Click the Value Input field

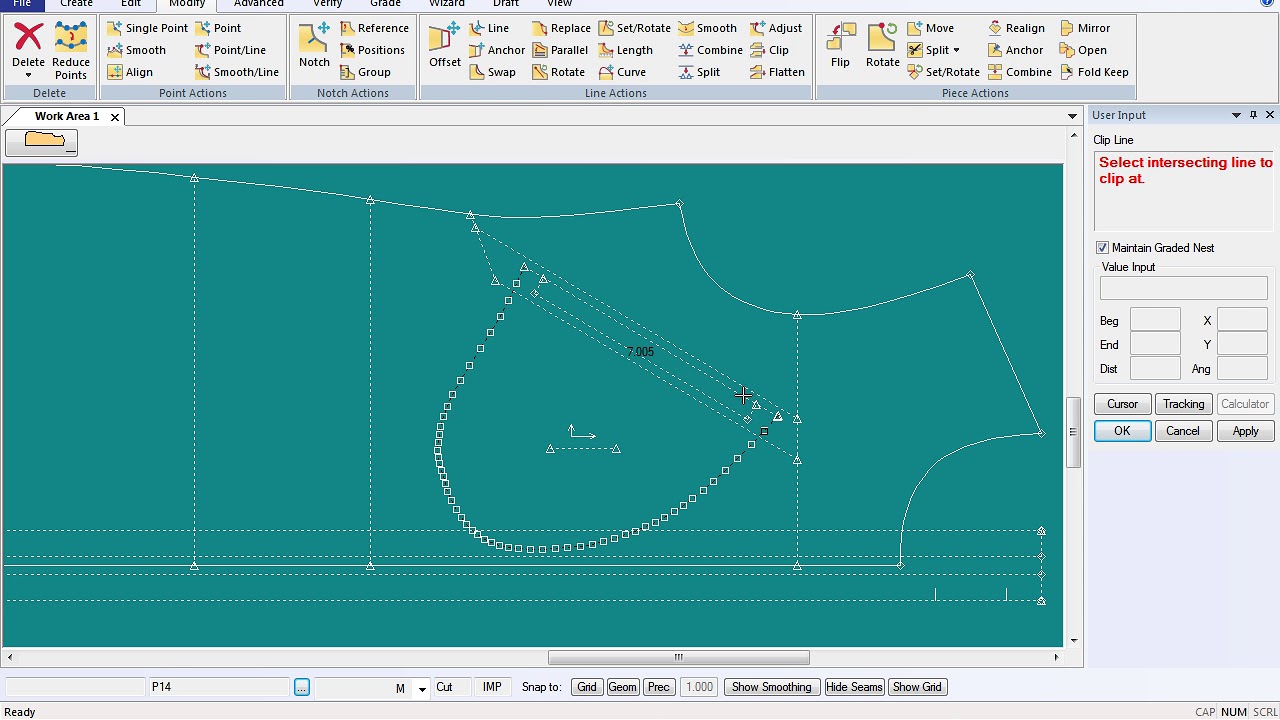[1183, 288]
